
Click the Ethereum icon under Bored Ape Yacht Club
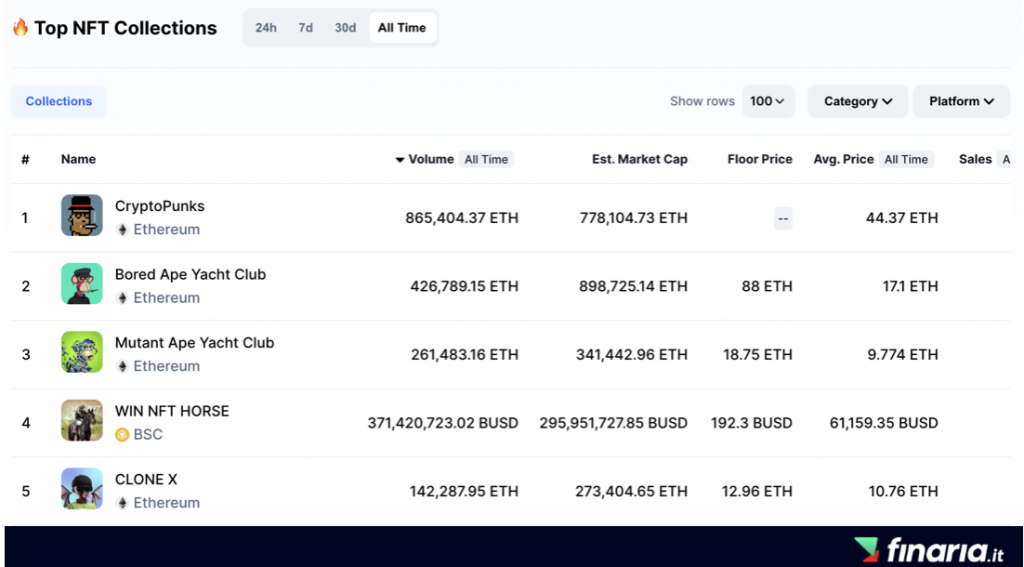122,298
